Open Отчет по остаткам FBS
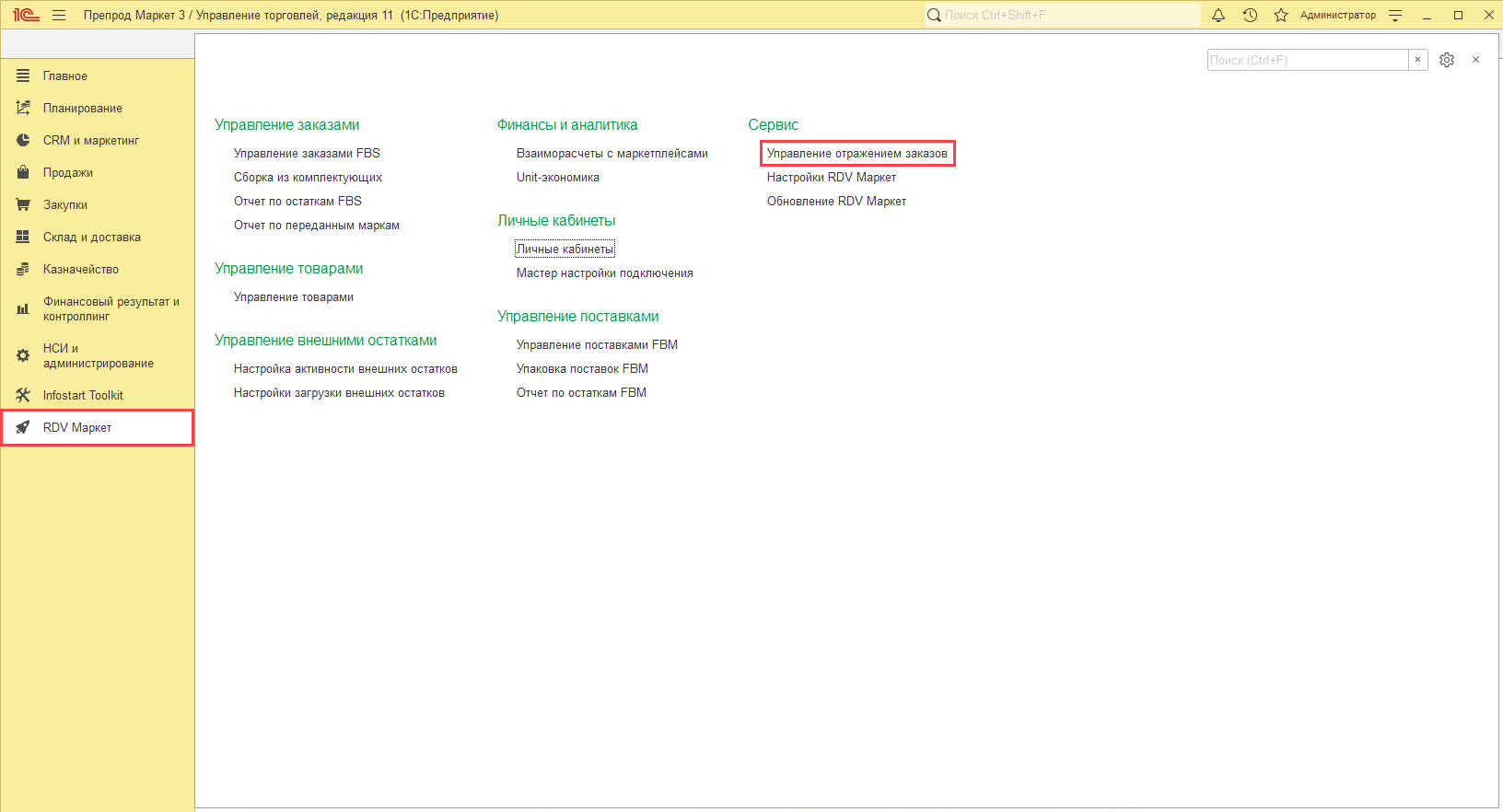 pos(297,201)
